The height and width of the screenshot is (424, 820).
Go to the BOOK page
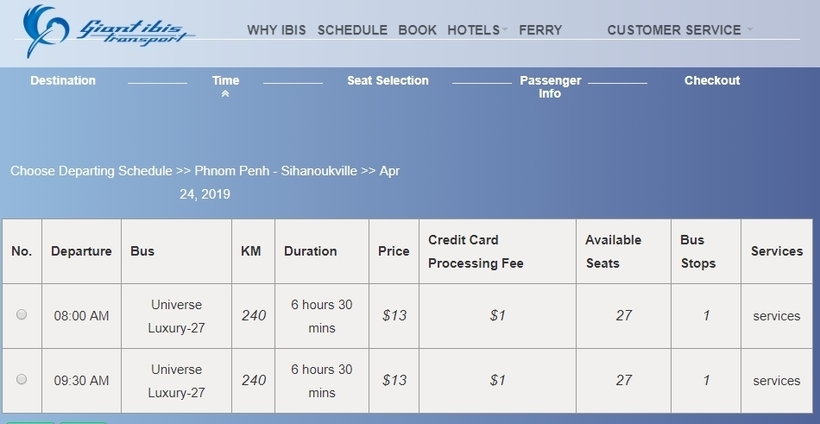pos(417,30)
